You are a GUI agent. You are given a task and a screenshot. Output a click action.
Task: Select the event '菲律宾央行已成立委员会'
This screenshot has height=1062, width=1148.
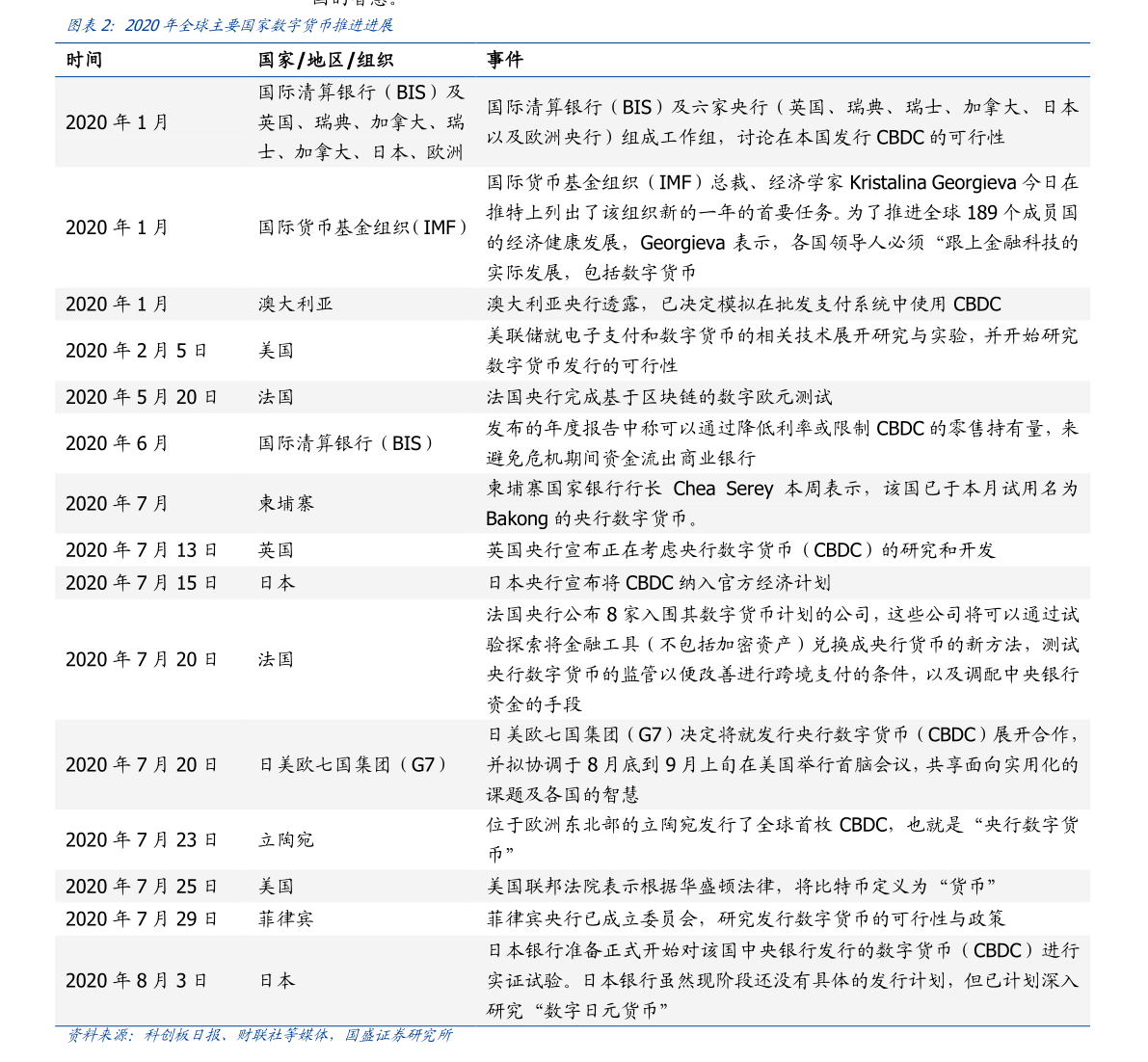(745, 918)
